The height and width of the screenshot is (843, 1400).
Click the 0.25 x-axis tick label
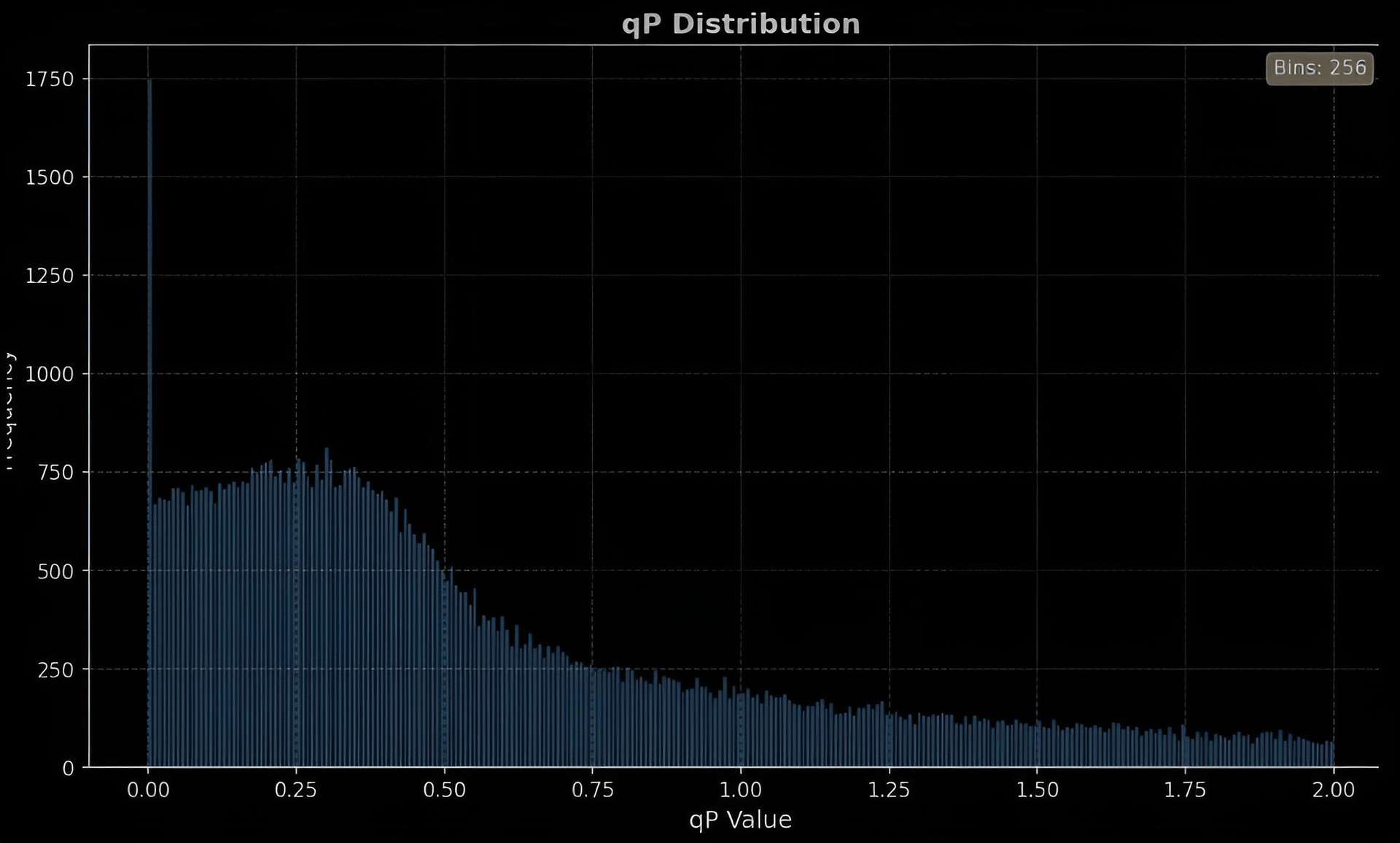tap(296, 790)
